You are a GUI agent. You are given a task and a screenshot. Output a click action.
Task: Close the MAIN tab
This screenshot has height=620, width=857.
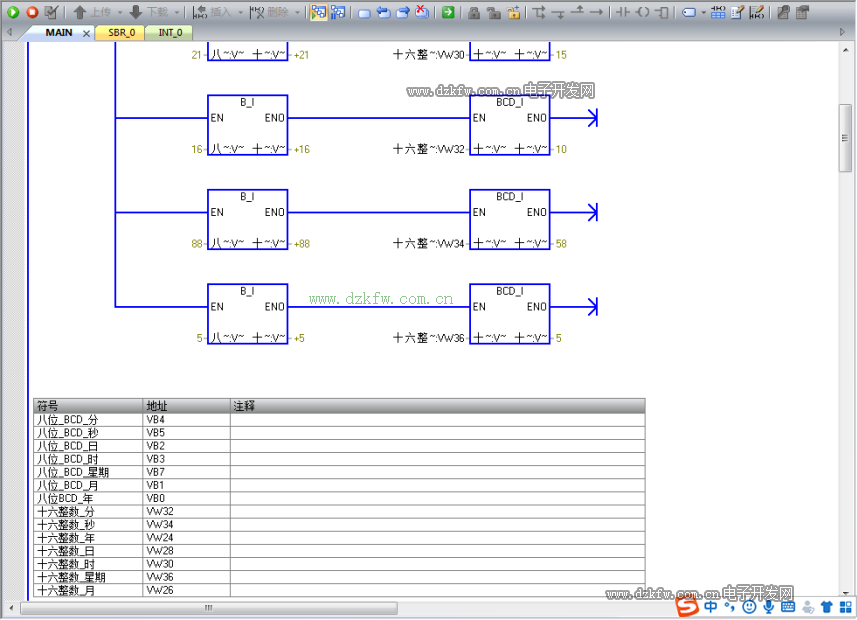coord(86,33)
